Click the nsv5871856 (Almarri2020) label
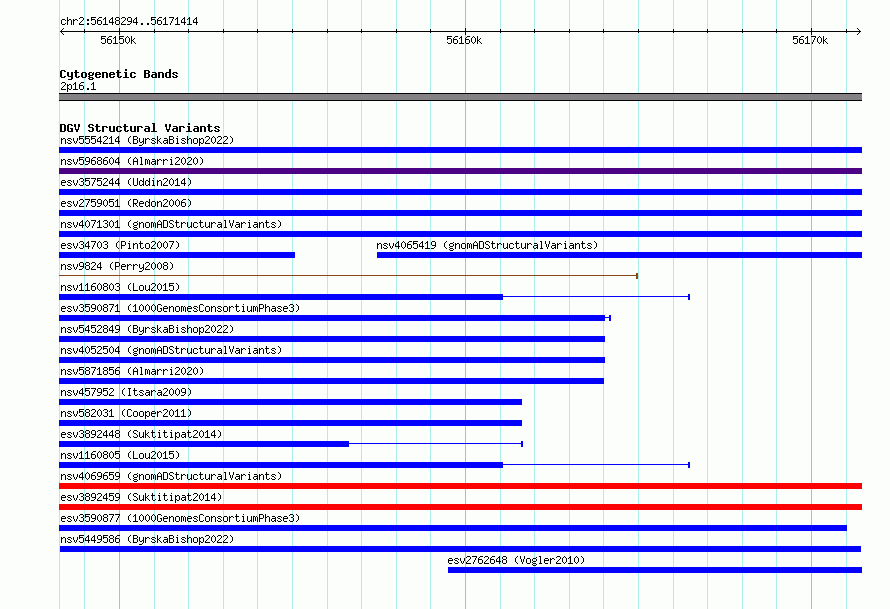 click(132, 371)
